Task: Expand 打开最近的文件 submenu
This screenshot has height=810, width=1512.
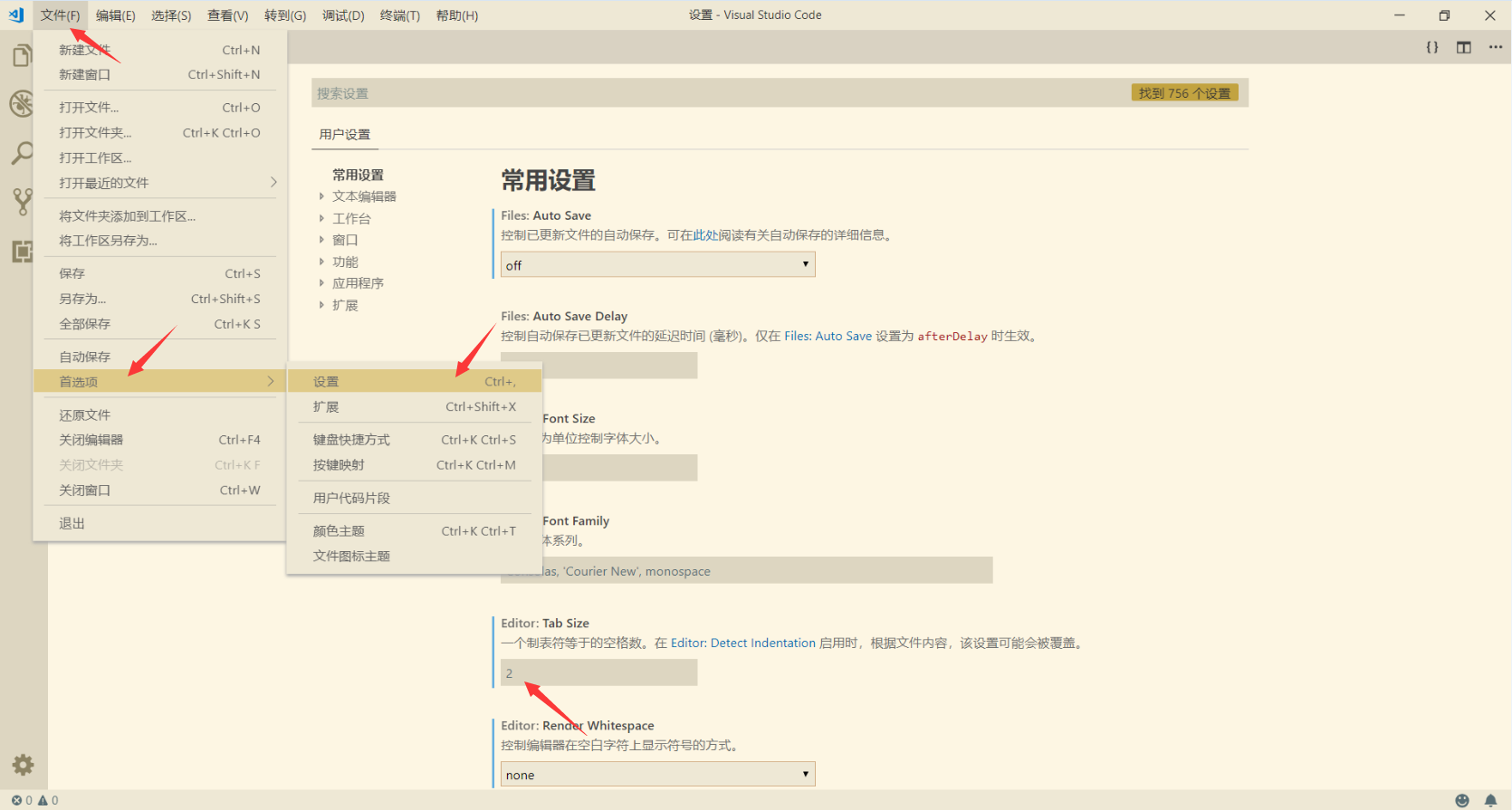Action: 159,183
